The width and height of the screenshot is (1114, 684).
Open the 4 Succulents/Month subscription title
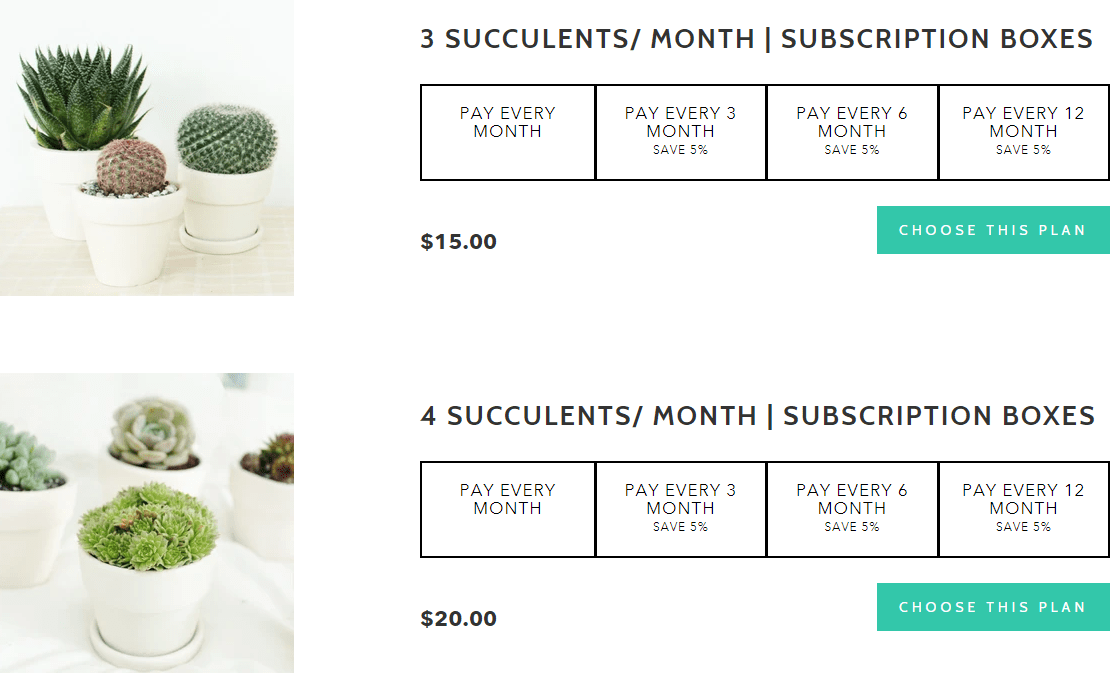pos(757,416)
